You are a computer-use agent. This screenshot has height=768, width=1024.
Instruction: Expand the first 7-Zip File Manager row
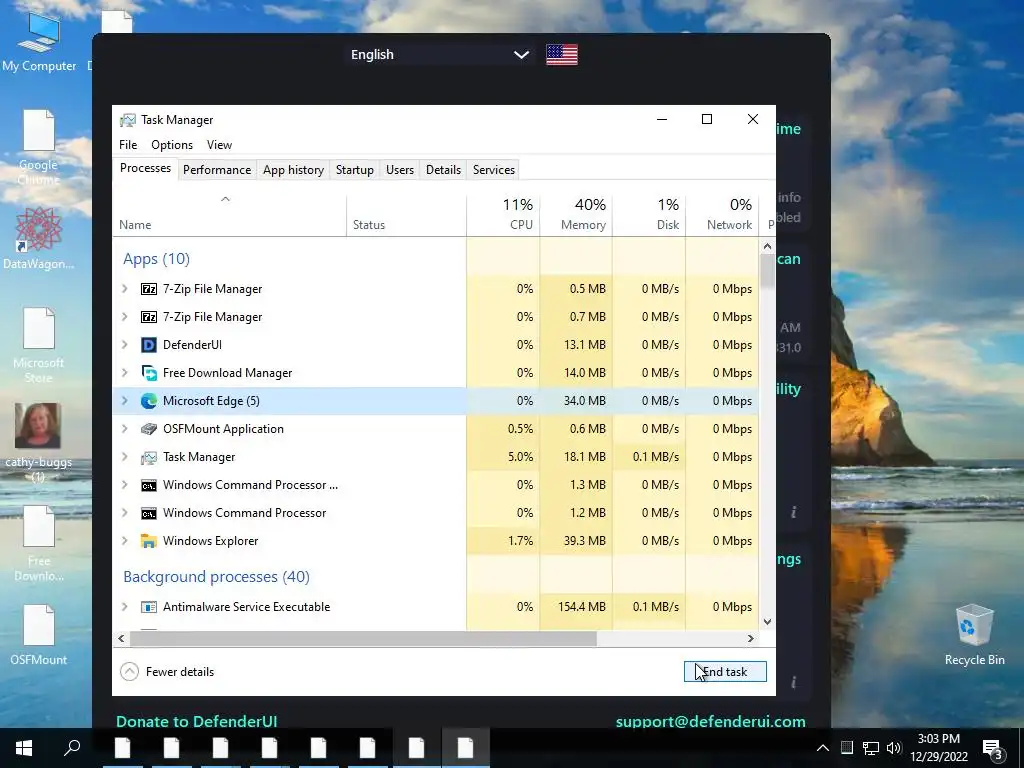pos(125,289)
